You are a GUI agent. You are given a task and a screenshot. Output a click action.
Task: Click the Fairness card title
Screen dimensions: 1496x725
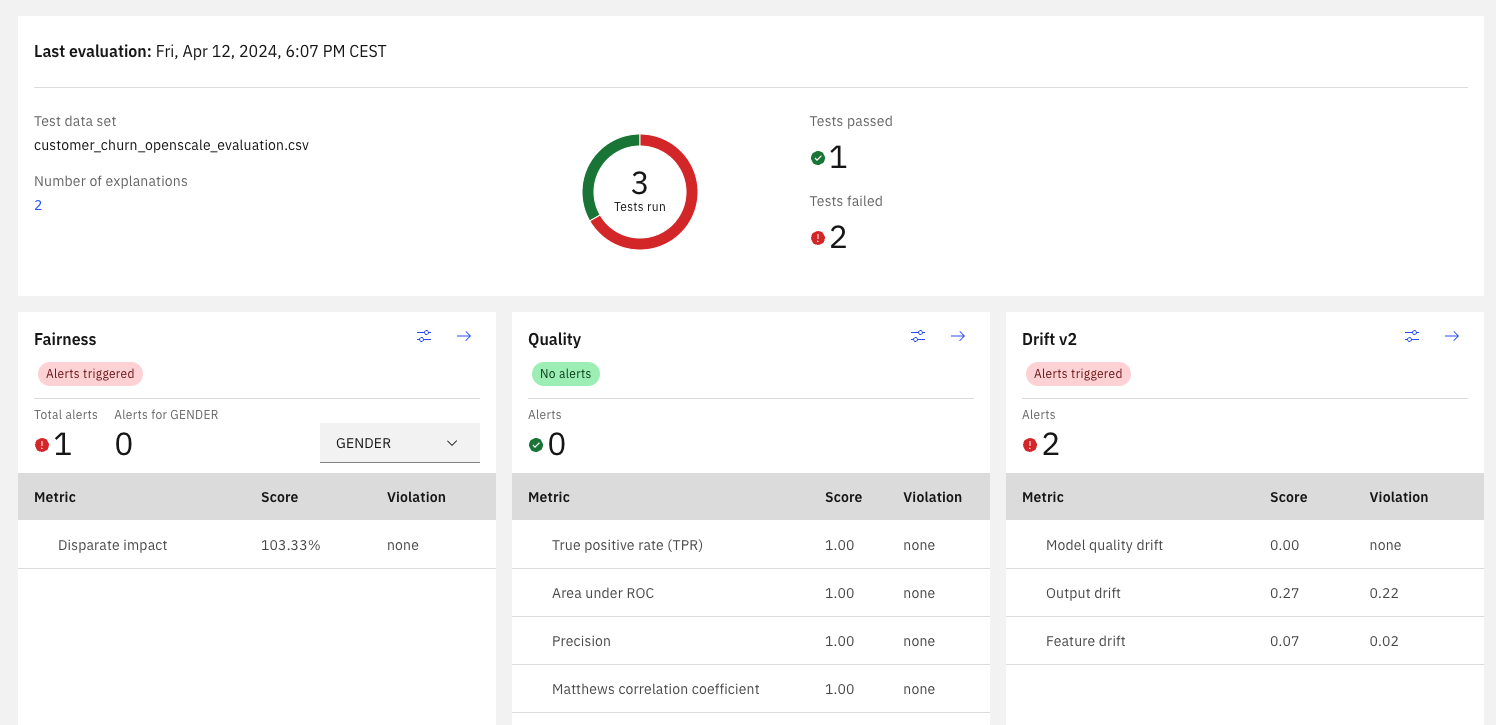tap(65, 339)
